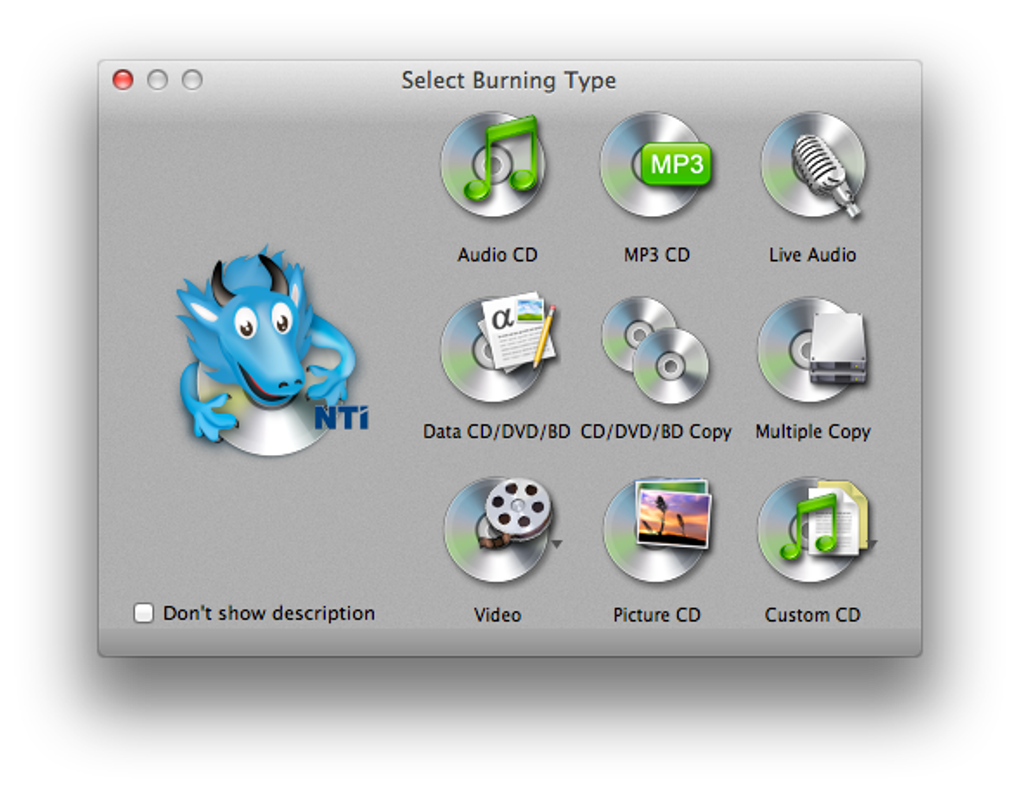Choose the CD/DVD/BD Copy twin-disc icon

pos(655,349)
